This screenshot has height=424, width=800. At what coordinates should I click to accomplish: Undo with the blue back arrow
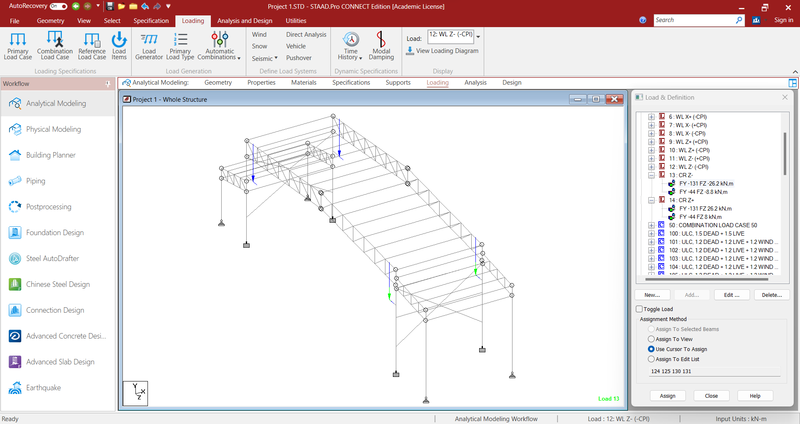click(x=145, y=7)
